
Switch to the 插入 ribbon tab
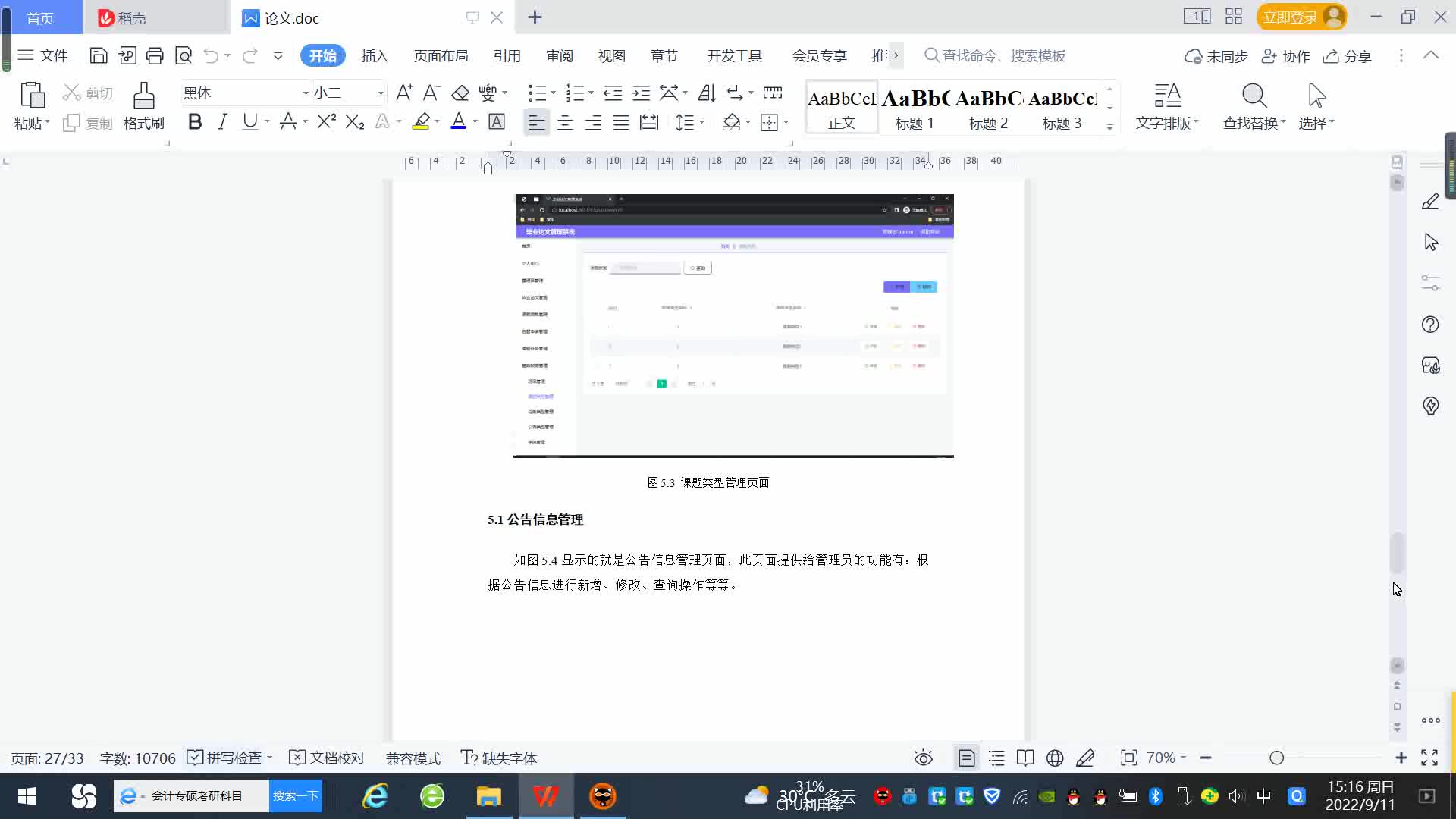click(x=375, y=56)
